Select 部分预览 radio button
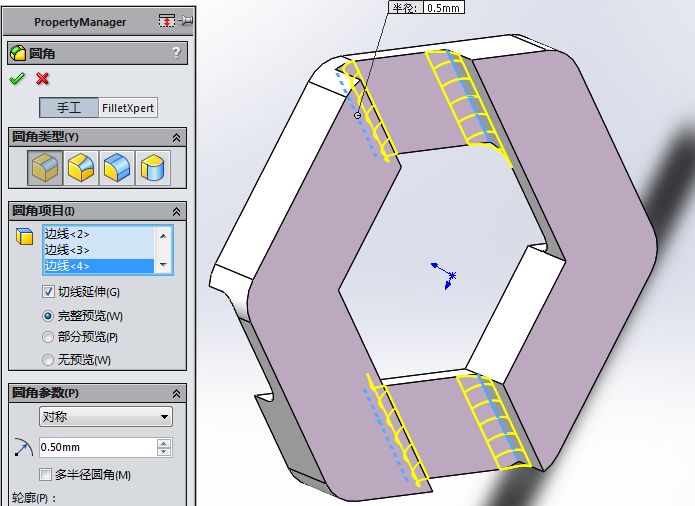The image size is (695, 506). (x=47, y=337)
